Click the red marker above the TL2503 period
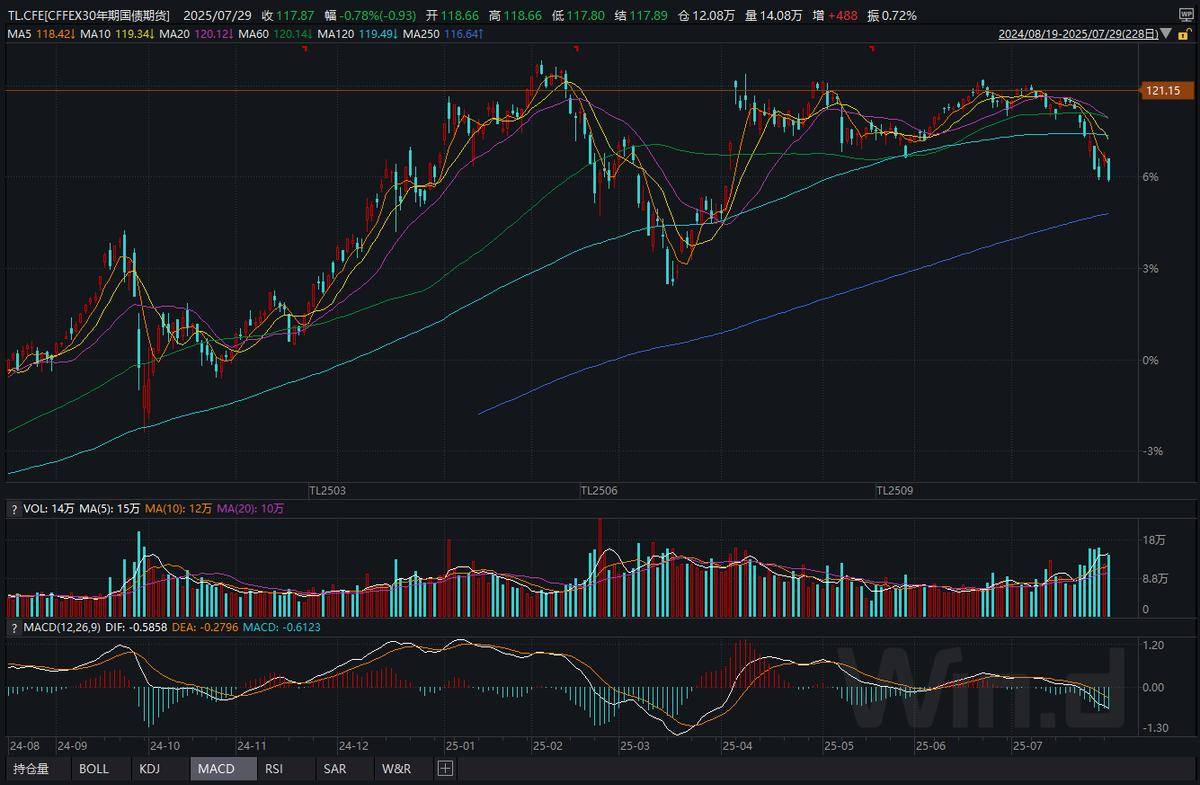The image size is (1200, 785). (304, 49)
